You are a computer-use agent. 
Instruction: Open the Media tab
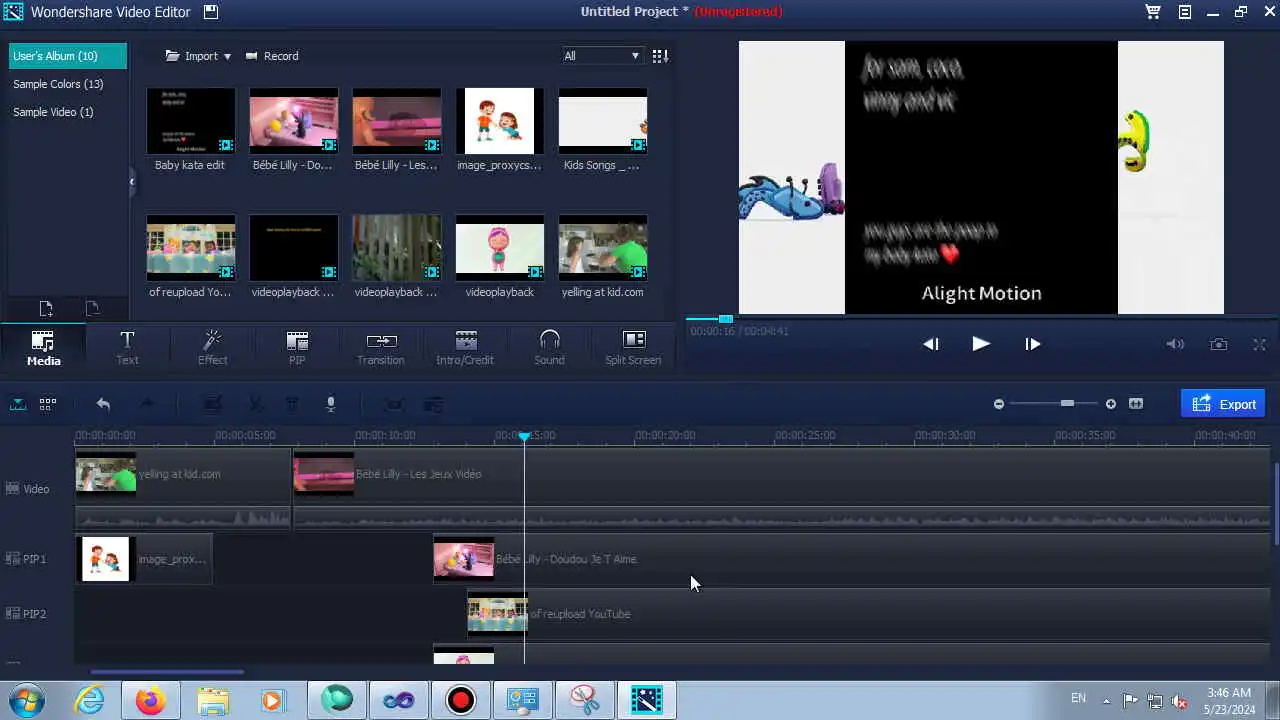tap(43, 347)
